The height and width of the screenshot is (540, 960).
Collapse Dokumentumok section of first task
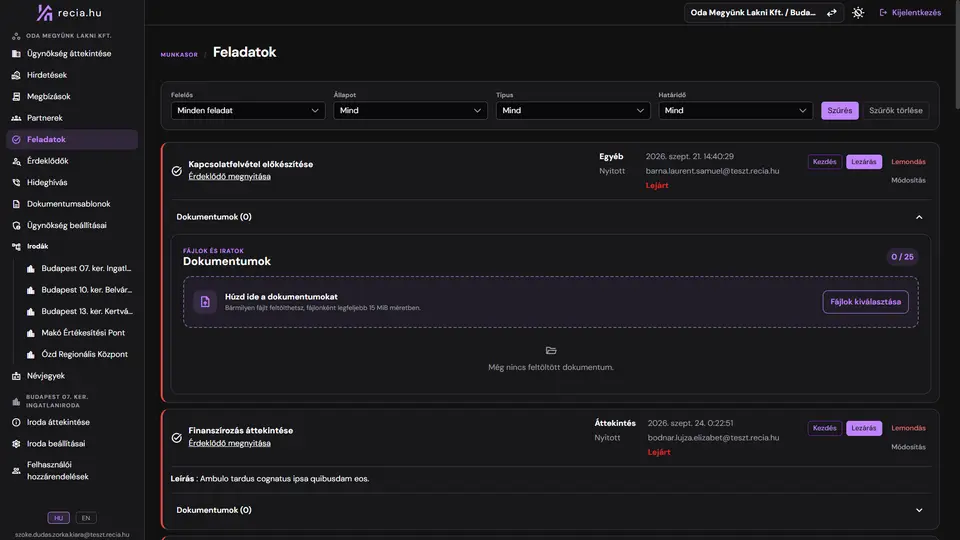(919, 217)
